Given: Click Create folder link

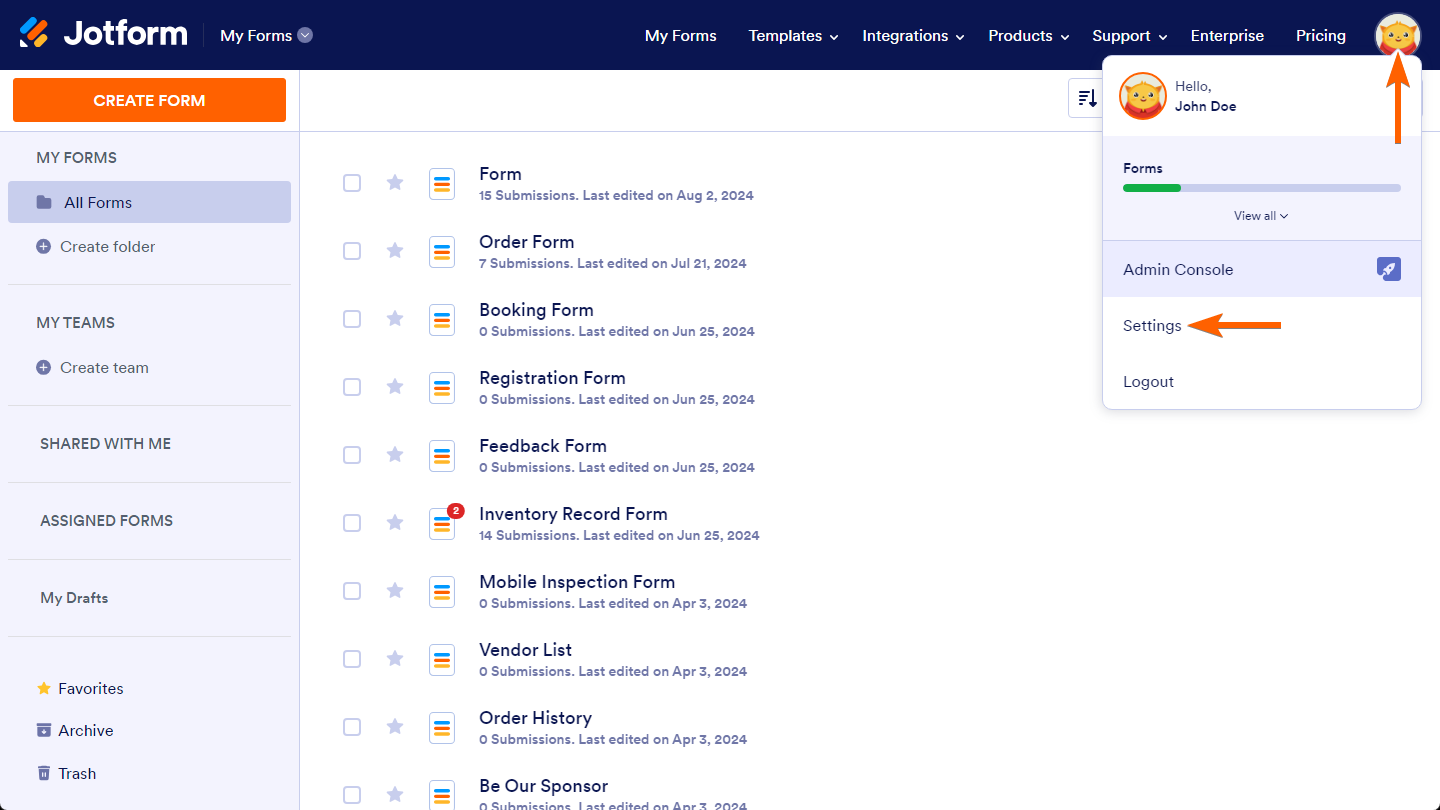Looking at the screenshot, I should pyautogui.click(x=107, y=246).
